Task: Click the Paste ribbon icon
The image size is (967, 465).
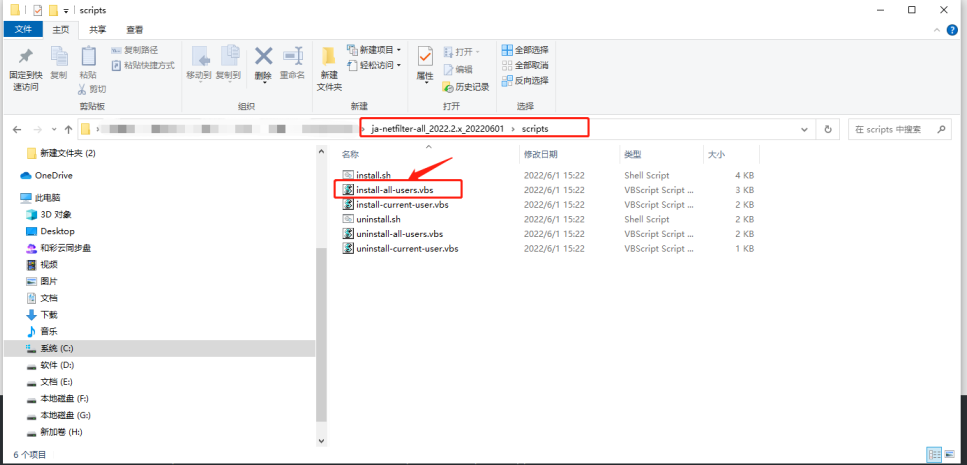Action: 88,56
